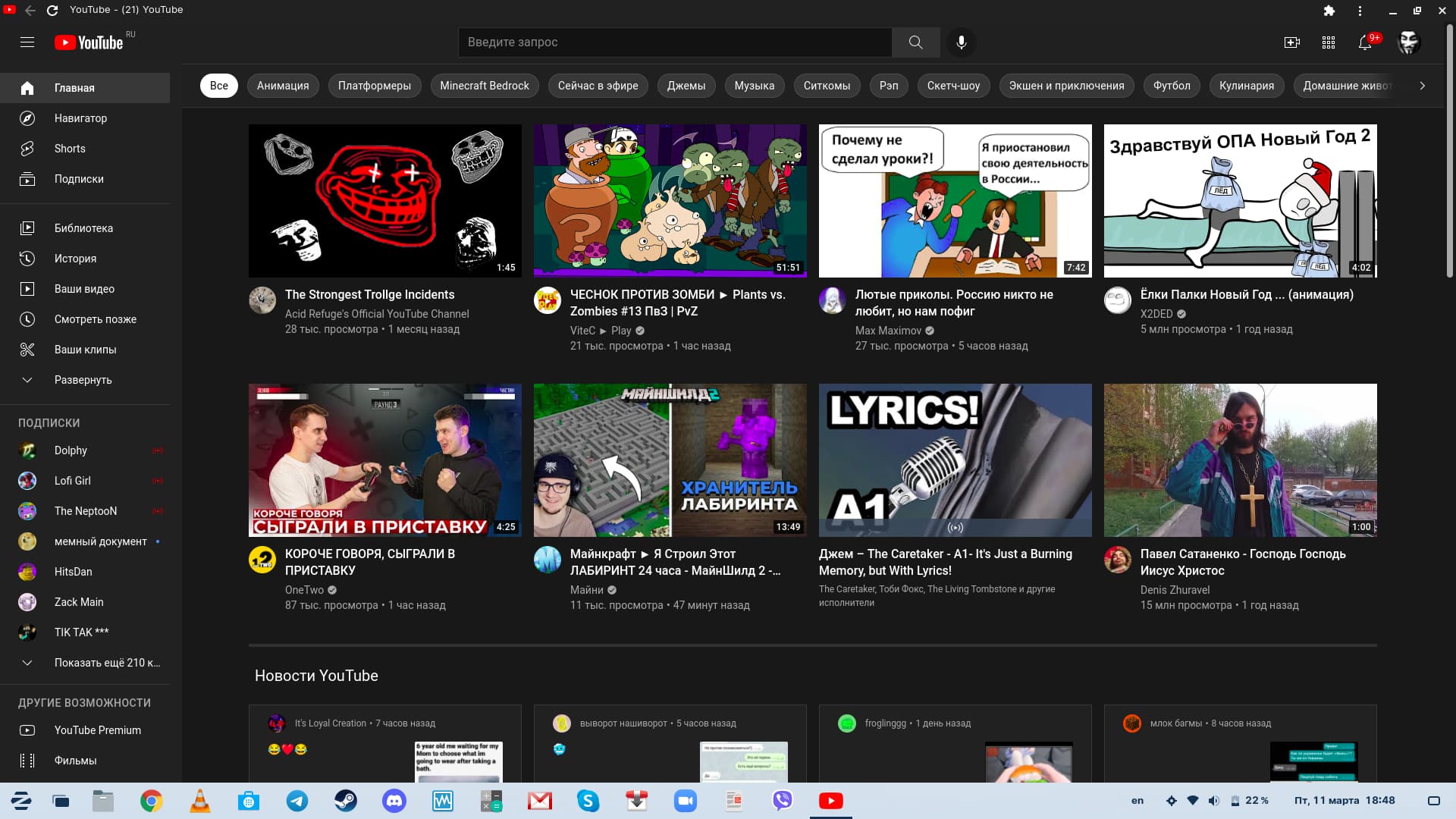Select the Все chip
Viewport: 1456px width, 819px height.
(x=219, y=86)
